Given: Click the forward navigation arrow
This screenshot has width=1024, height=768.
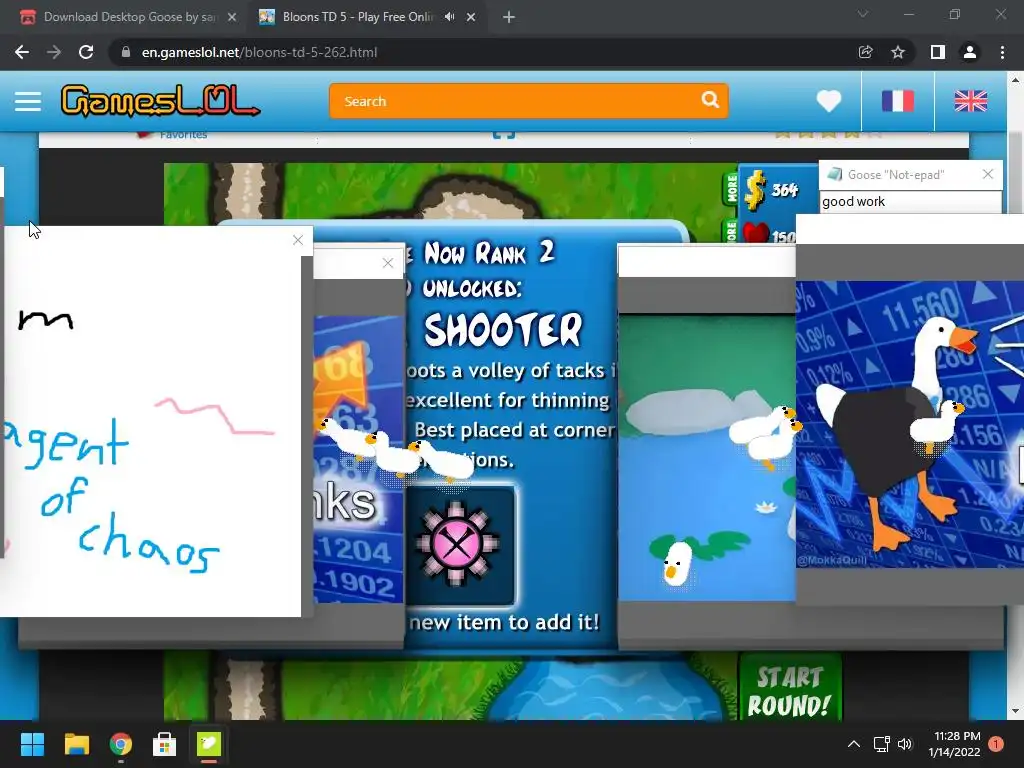Looking at the screenshot, I should click(54, 52).
